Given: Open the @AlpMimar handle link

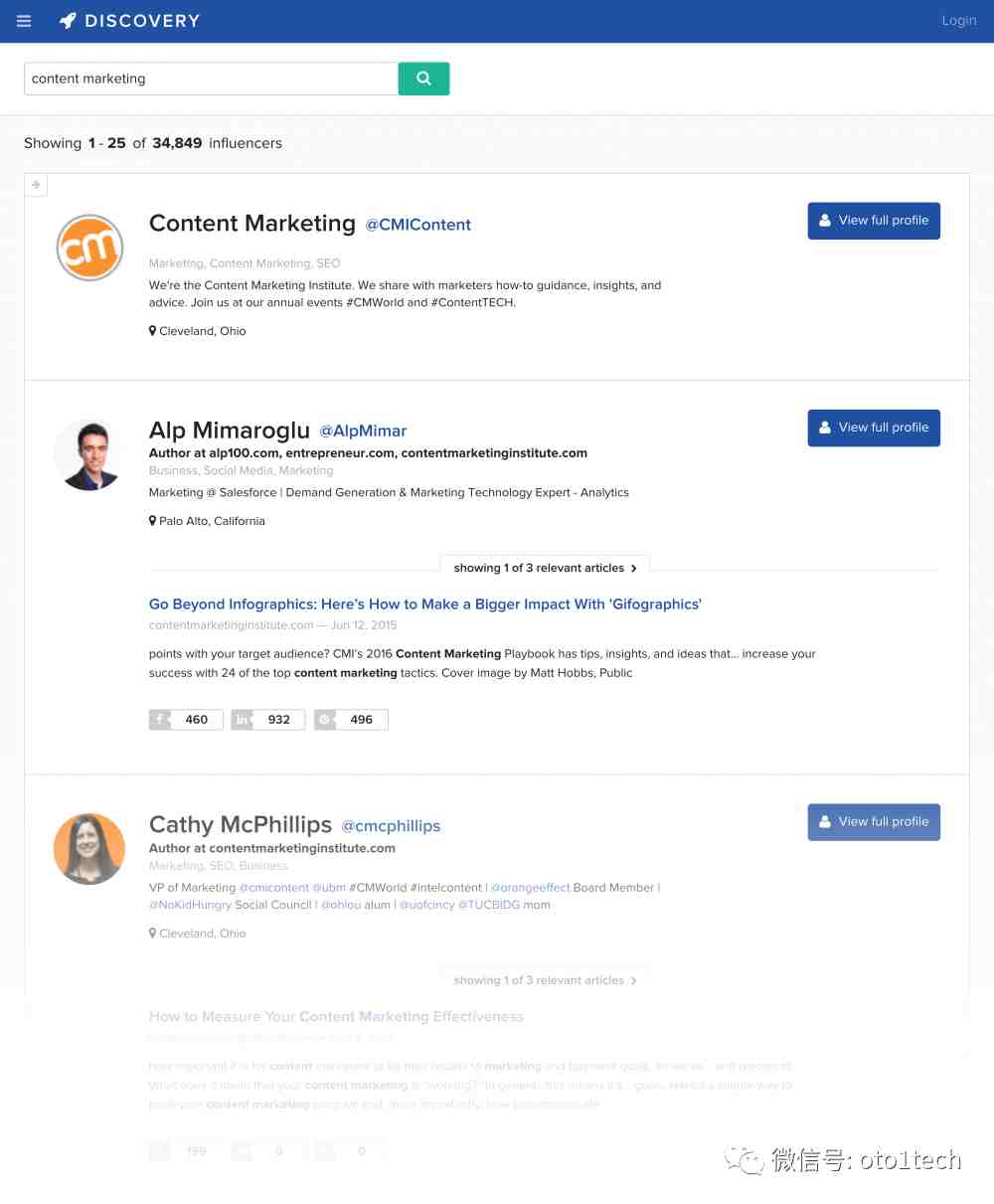Looking at the screenshot, I should (x=363, y=431).
